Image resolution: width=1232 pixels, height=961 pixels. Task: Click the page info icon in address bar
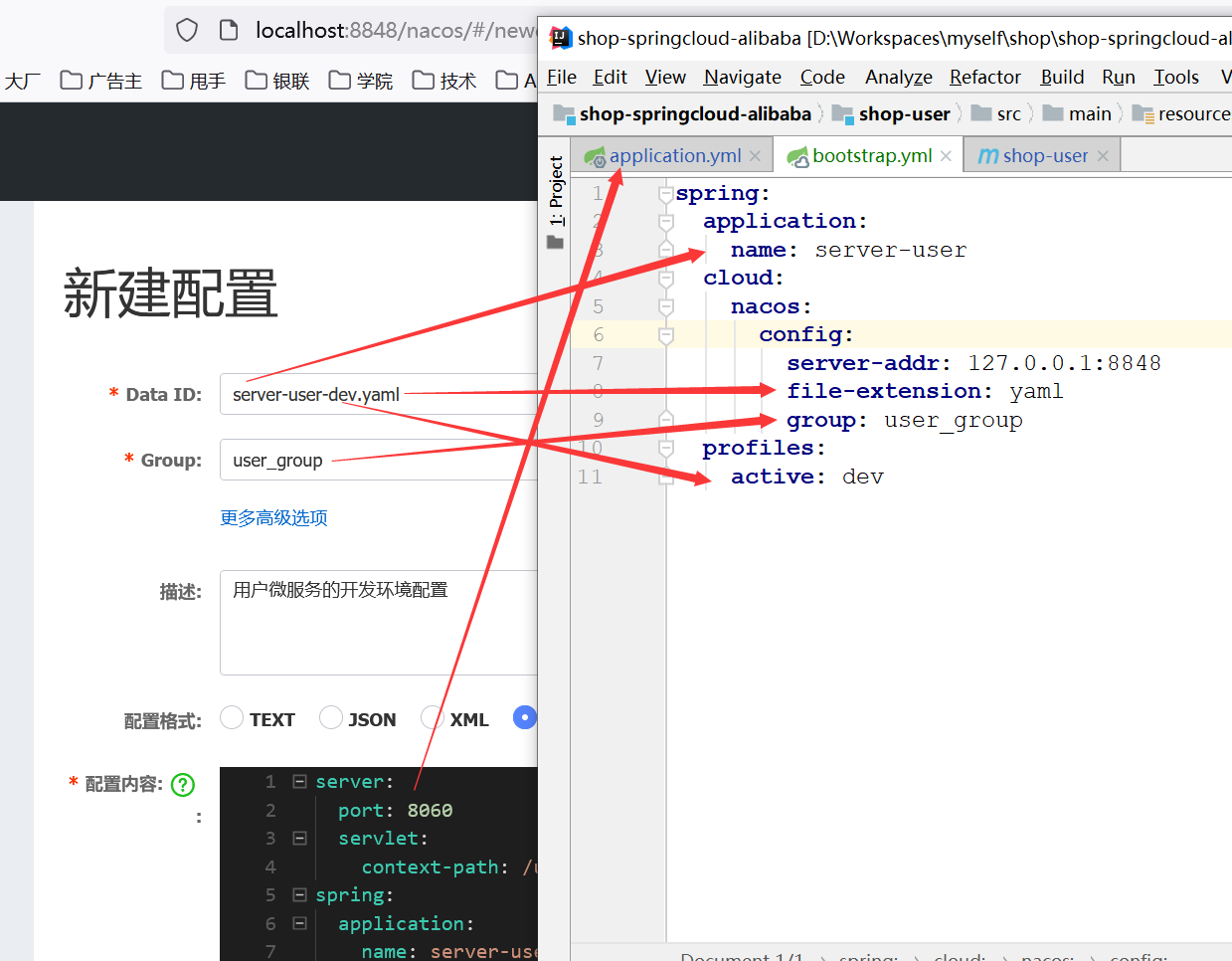tap(229, 30)
